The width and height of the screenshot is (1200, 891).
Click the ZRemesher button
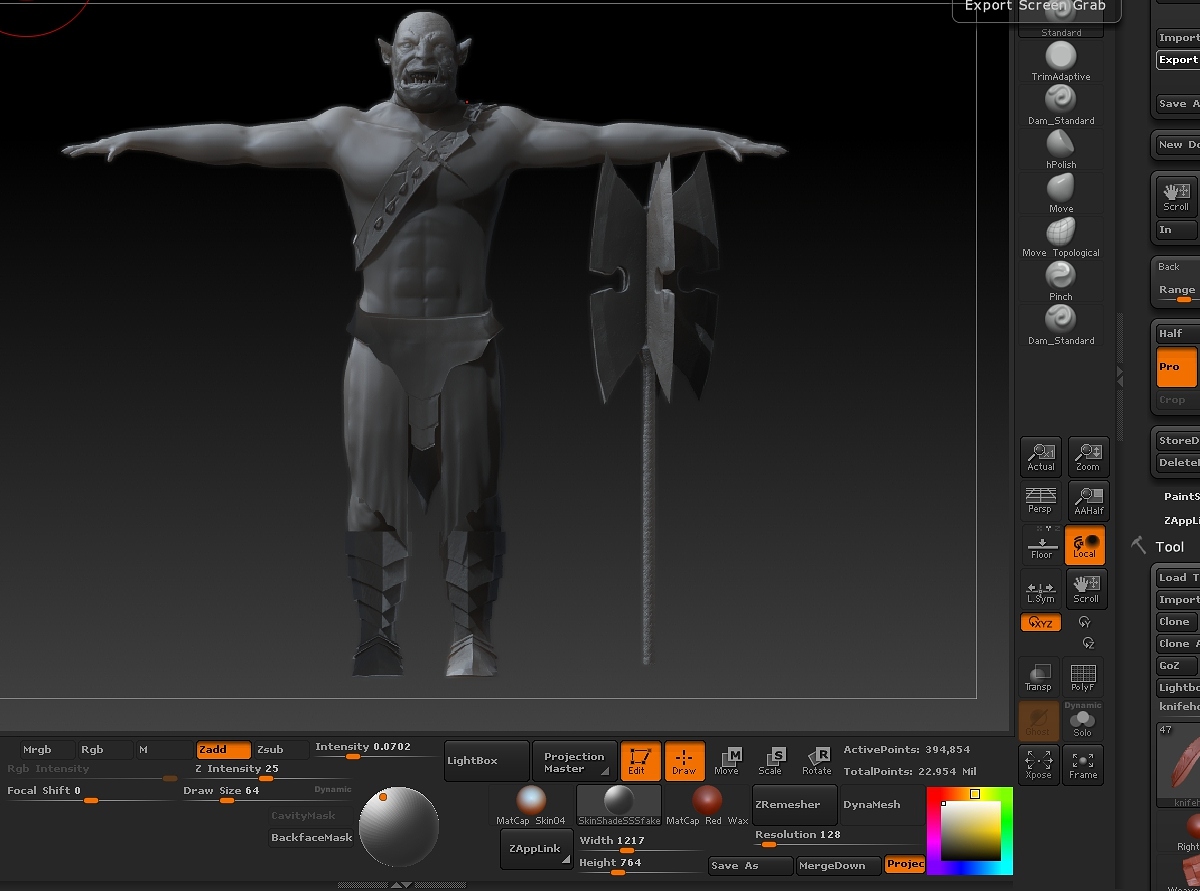pyautogui.click(x=795, y=805)
